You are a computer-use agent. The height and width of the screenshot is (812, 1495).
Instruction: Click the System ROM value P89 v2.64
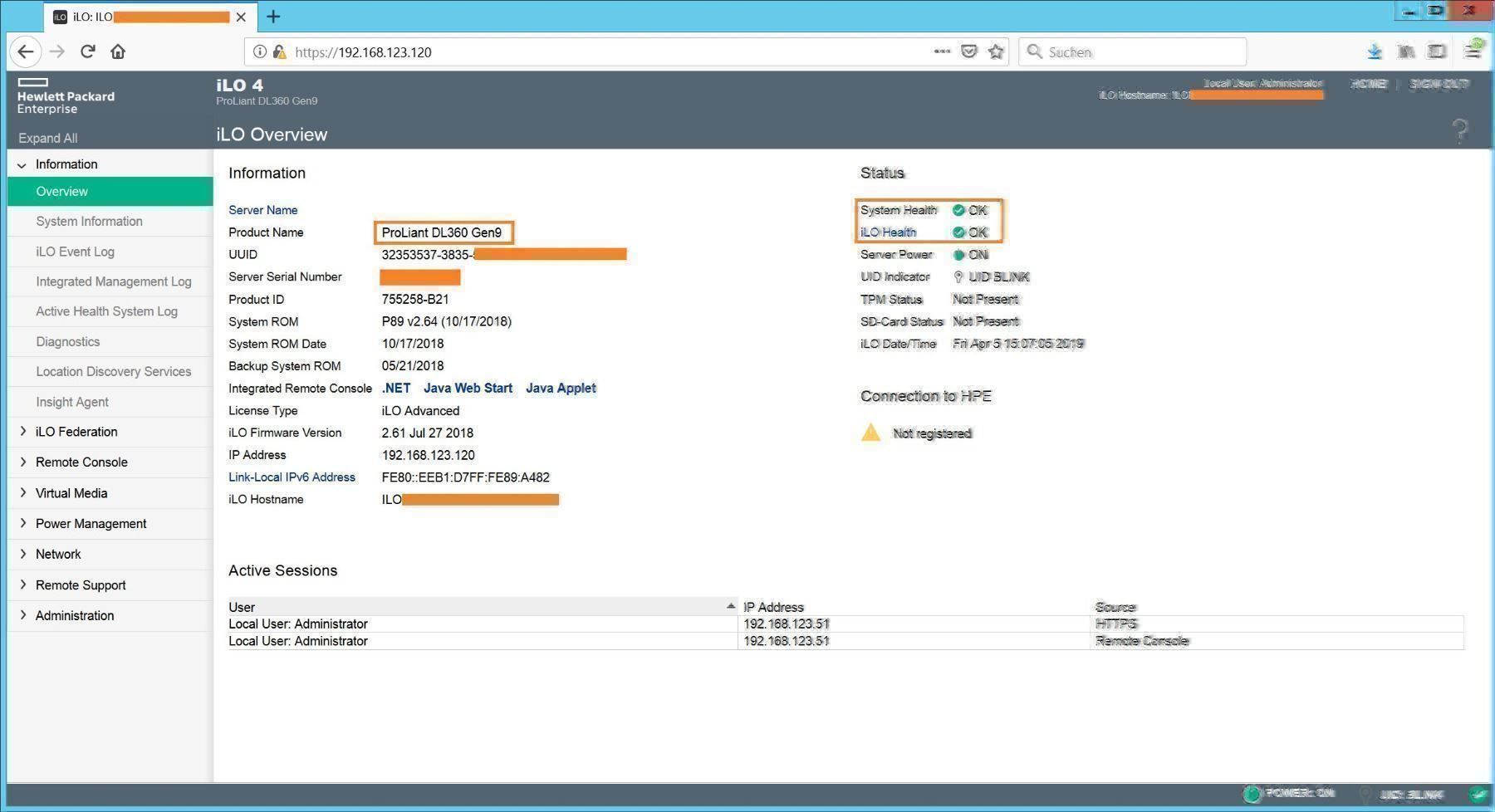click(x=446, y=321)
